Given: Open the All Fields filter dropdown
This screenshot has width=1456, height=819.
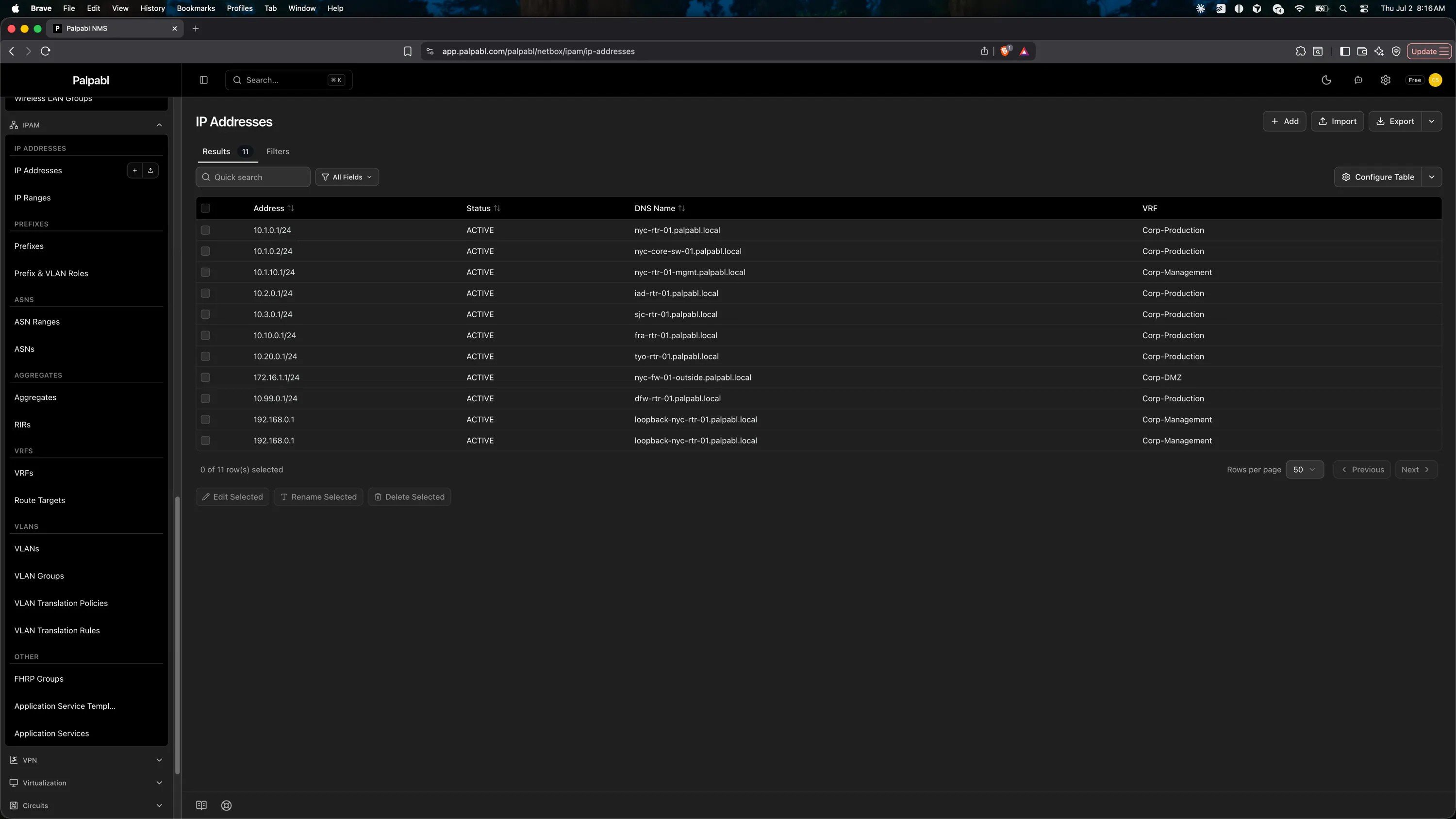Looking at the screenshot, I should tap(347, 177).
